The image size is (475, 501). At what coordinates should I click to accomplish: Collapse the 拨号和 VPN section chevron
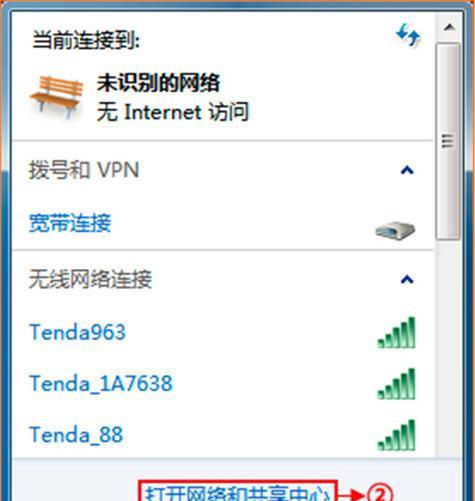click(x=407, y=170)
